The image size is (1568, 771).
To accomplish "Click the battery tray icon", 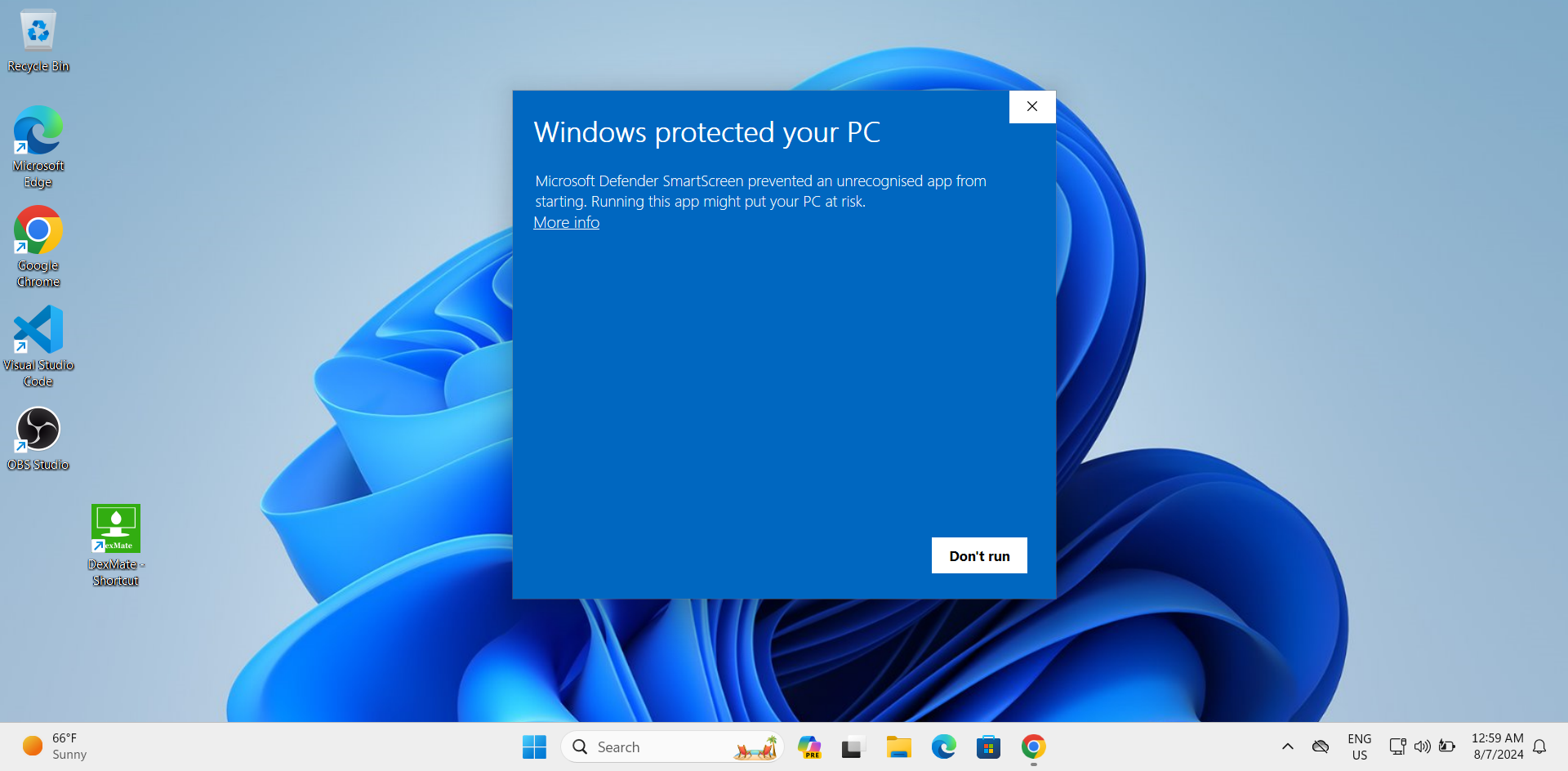I will 1447,746.
